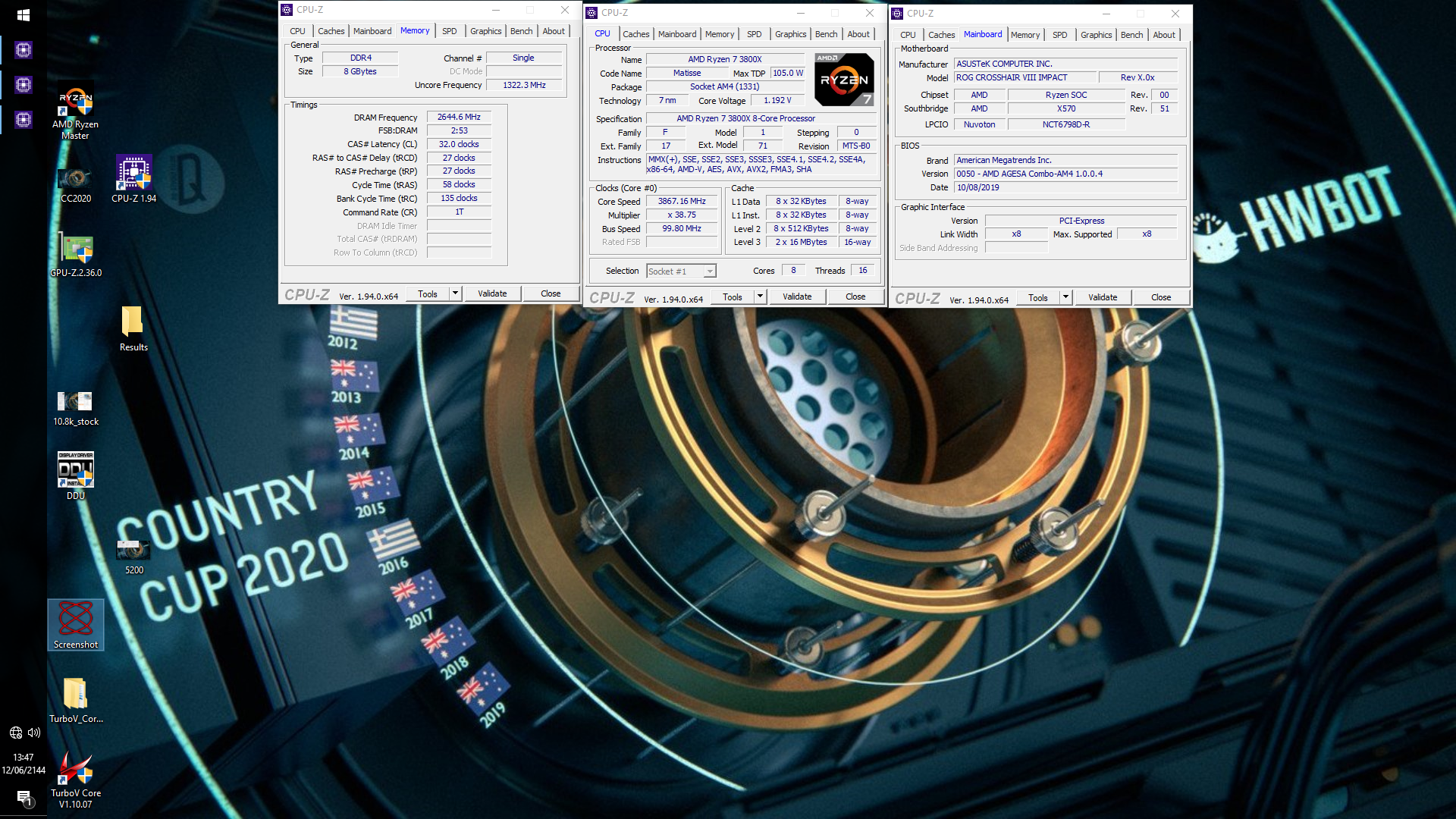Open About tab in Mainboard window
This screenshot has height=819, width=1456.
coord(1164,35)
